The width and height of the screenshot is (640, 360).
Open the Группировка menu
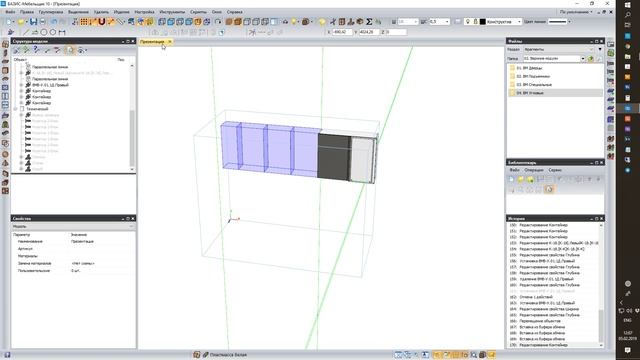(x=51, y=12)
